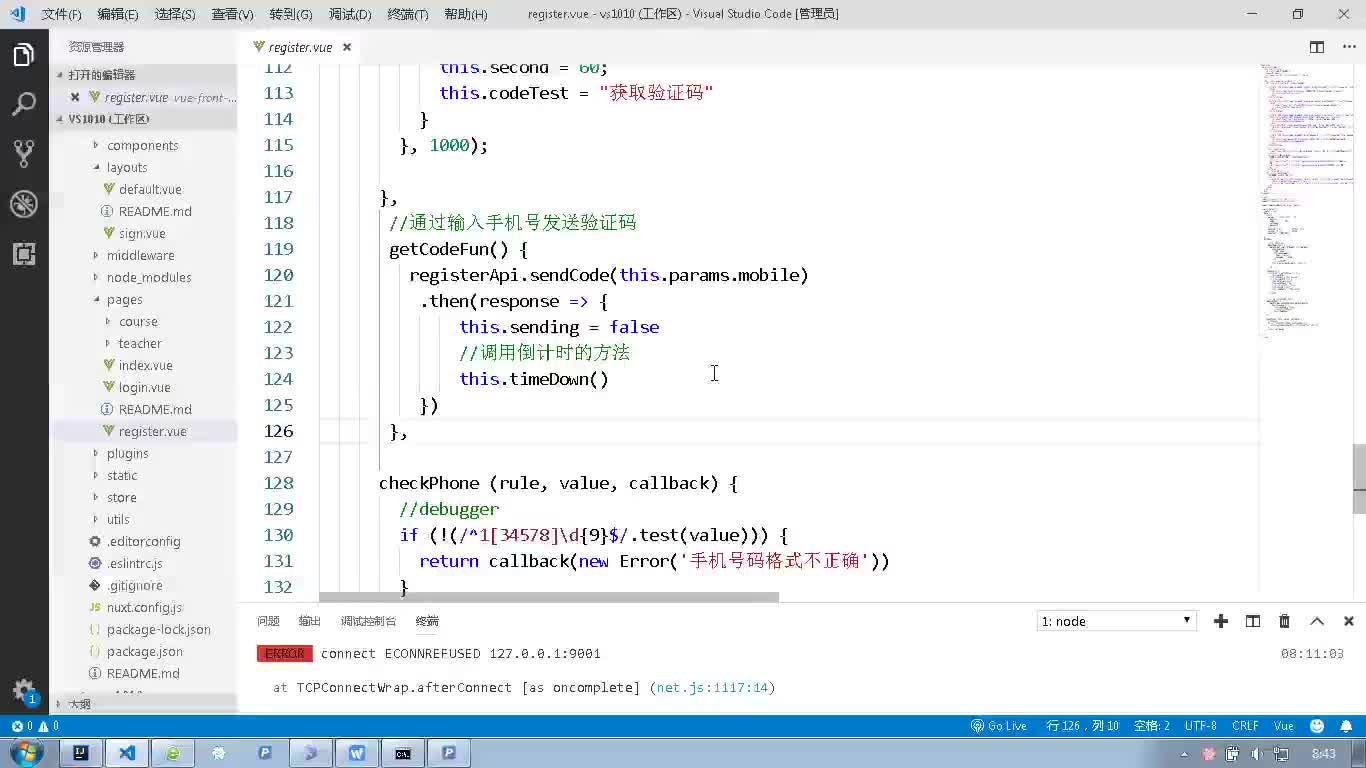Close the terminal panel

(x=1348, y=621)
